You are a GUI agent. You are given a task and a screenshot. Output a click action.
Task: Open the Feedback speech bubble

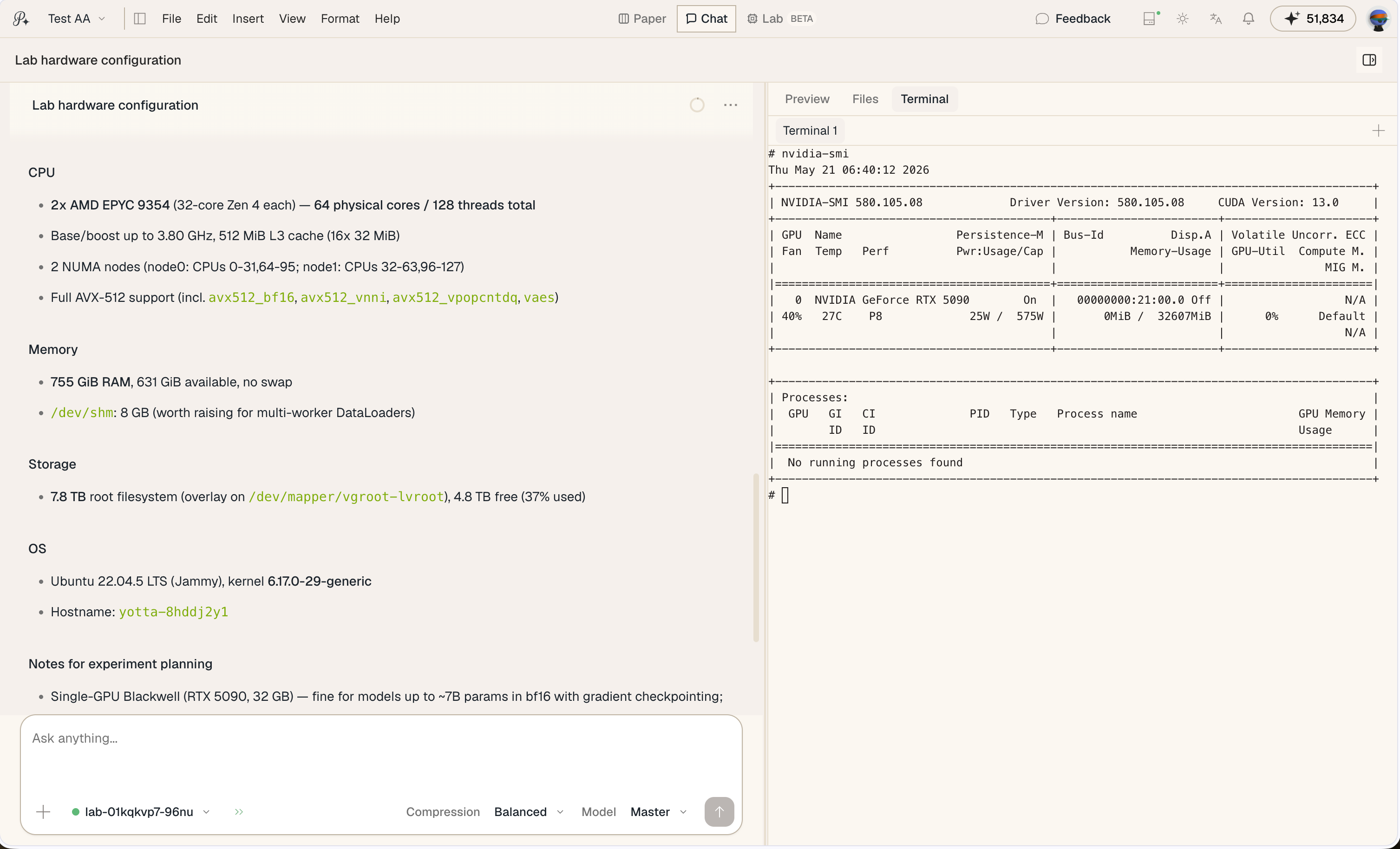(1073, 19)
